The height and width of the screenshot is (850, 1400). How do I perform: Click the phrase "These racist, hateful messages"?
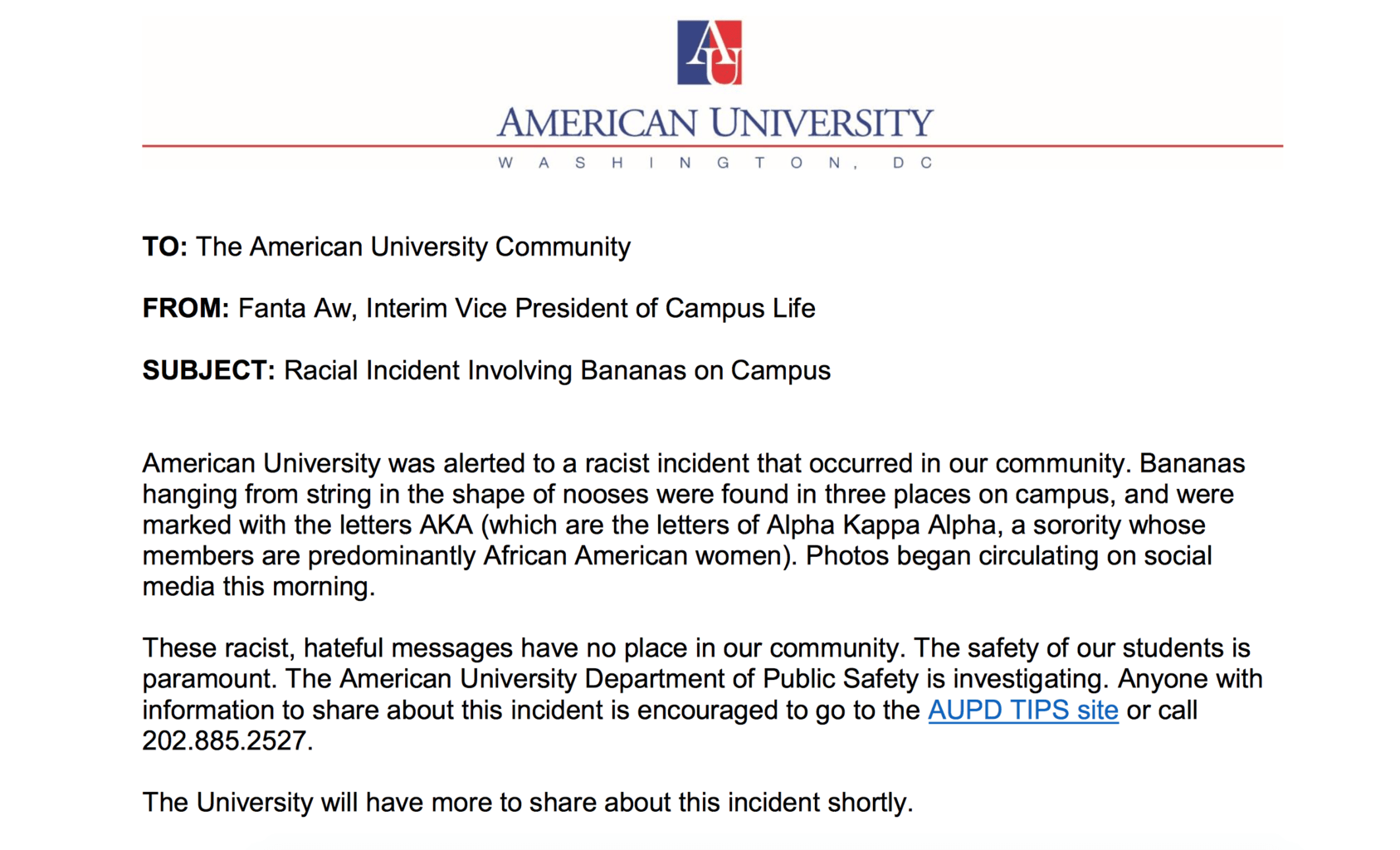click(328, 647)
